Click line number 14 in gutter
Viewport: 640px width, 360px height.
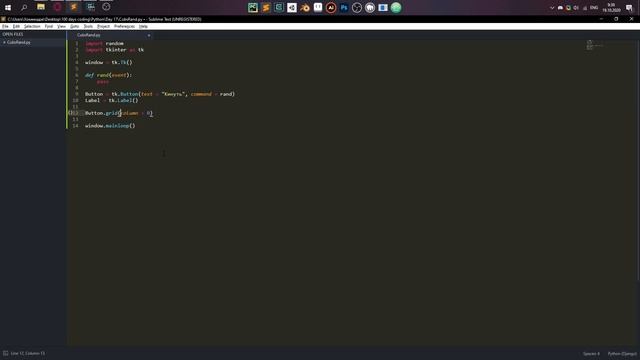click(76, 126)
